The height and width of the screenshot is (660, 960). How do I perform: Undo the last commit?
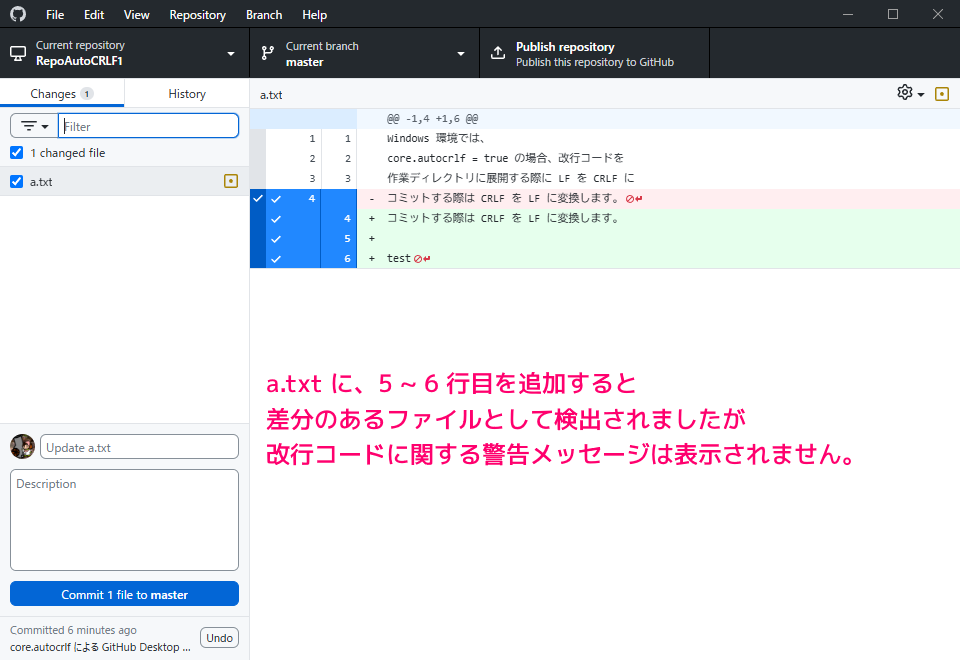point(219,638)
